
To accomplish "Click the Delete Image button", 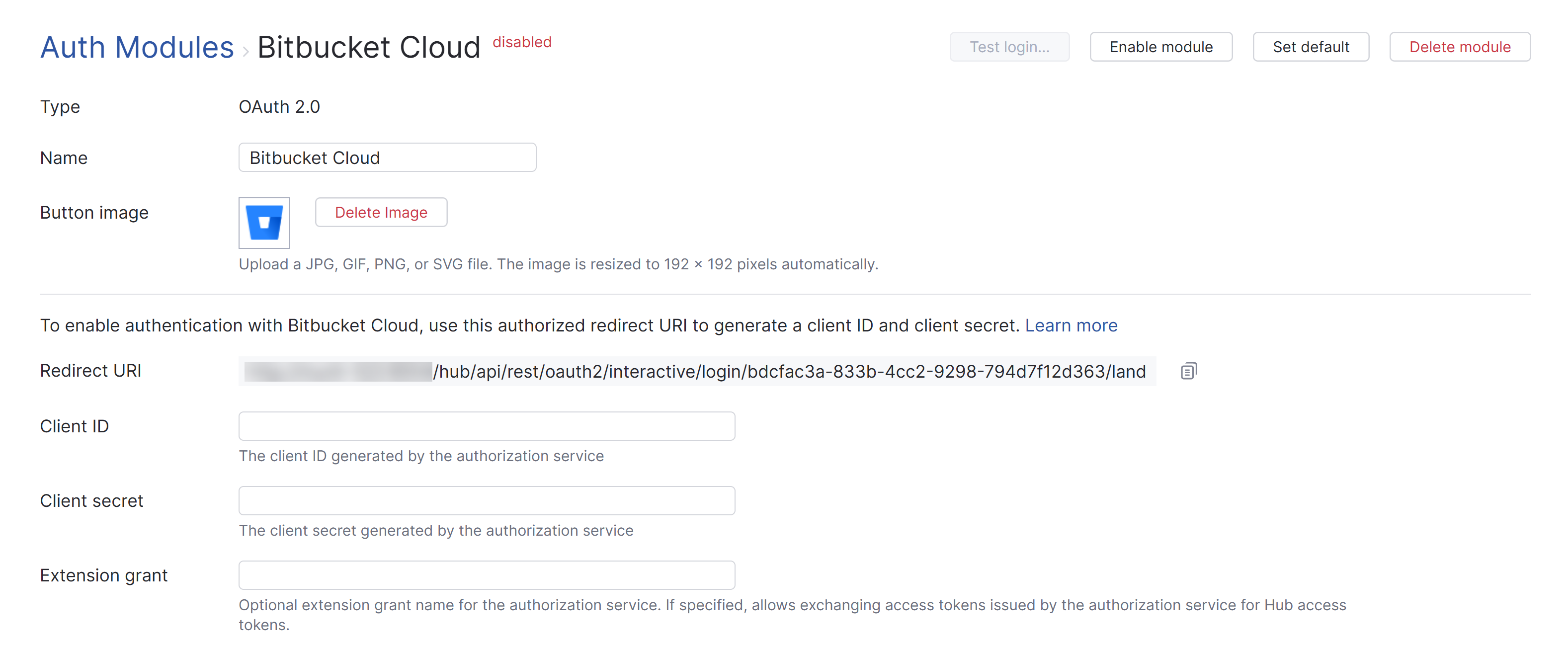I will 381,212.
